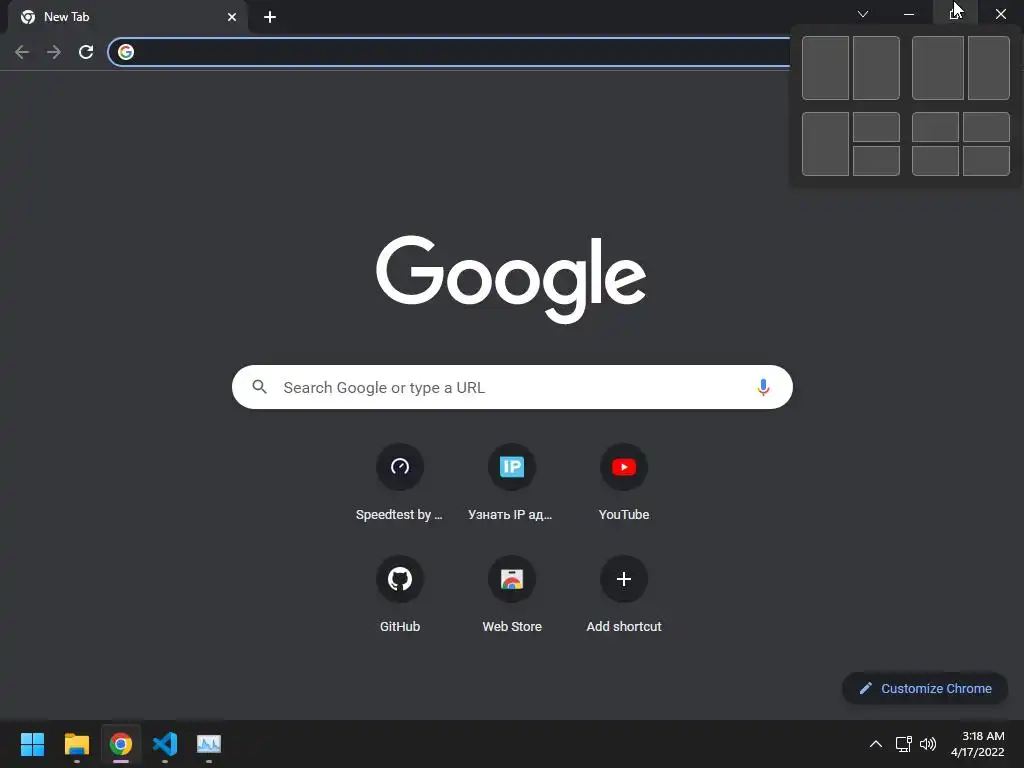Snap the window to the top-right quadrant of the four-grid layout
Screen dimensions: 1024x768
pos(987,127)
